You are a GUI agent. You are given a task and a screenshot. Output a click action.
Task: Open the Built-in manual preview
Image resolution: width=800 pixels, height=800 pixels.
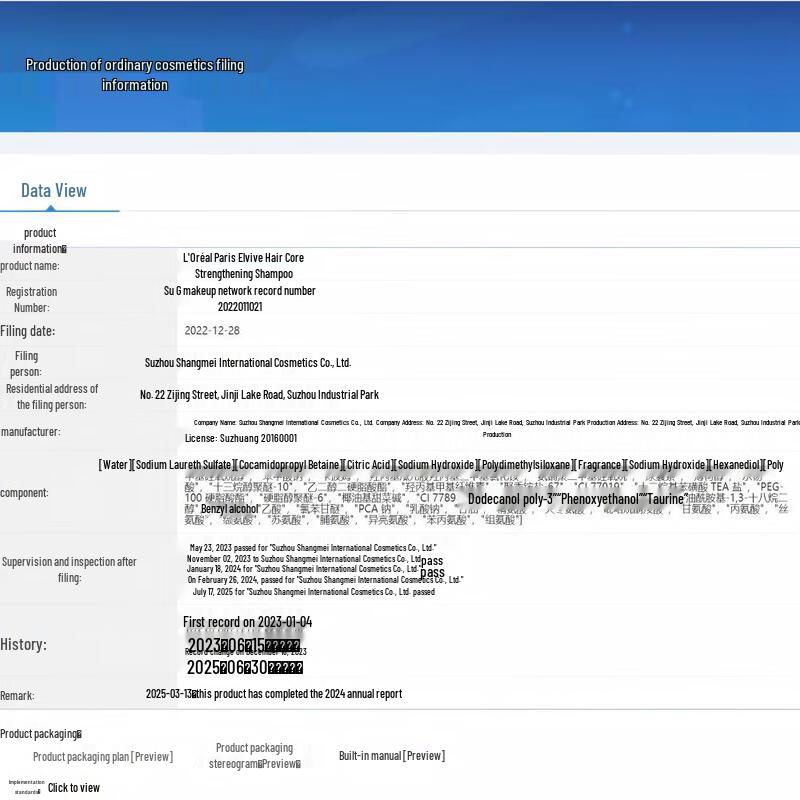(x=391, y=756)
